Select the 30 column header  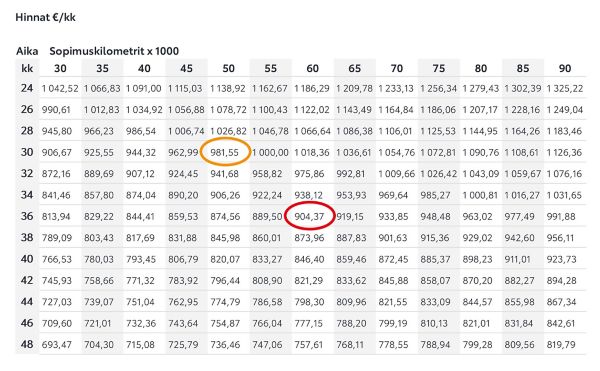point(60,68)
